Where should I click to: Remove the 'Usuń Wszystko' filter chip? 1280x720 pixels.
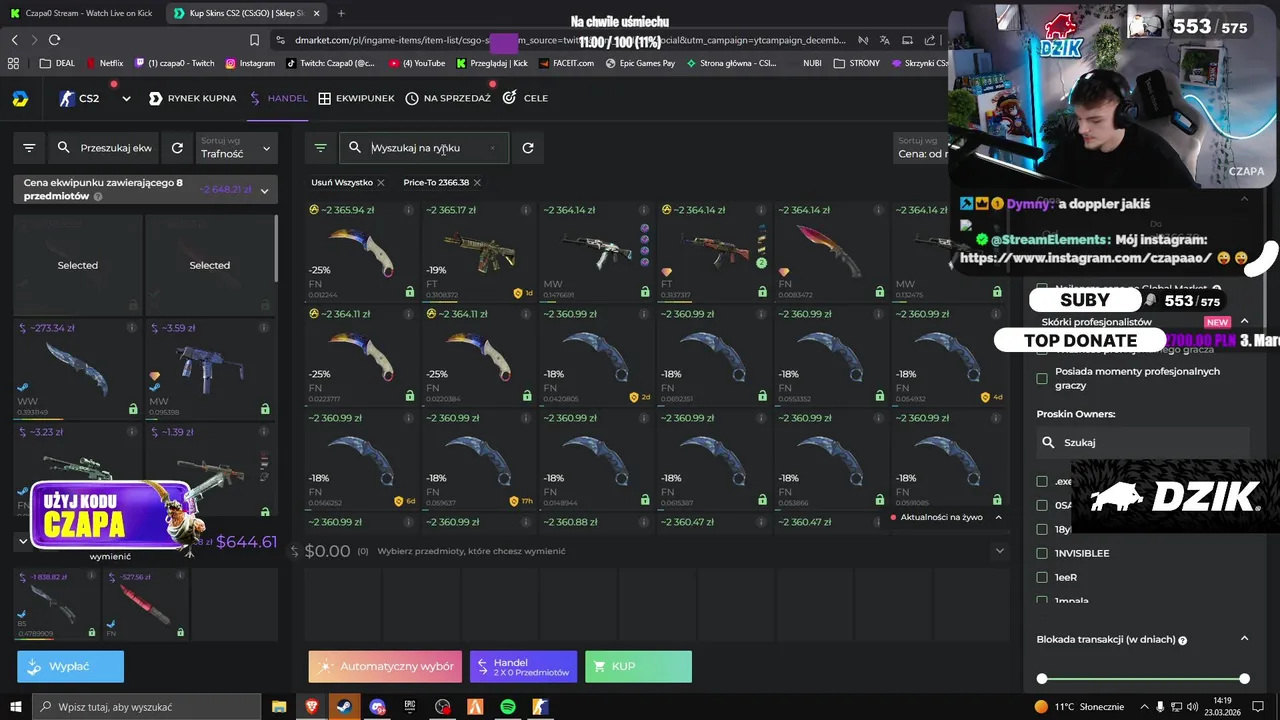(381, 182)
